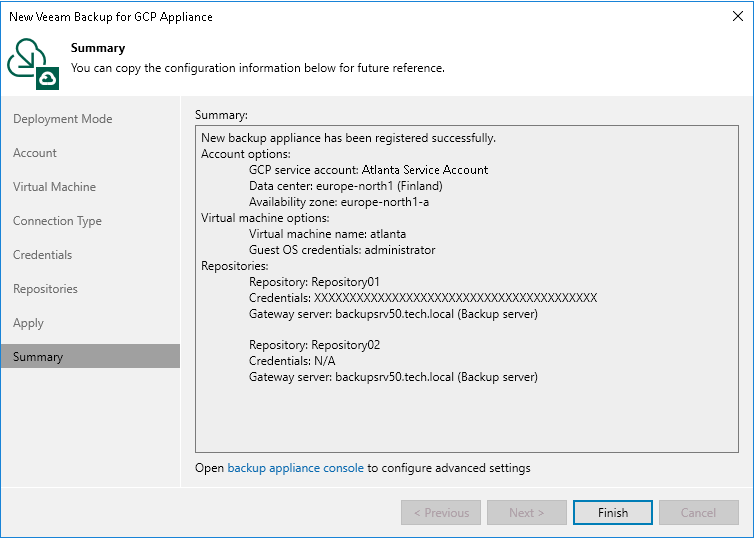Select the Deployment Mode step

point(63,119)
